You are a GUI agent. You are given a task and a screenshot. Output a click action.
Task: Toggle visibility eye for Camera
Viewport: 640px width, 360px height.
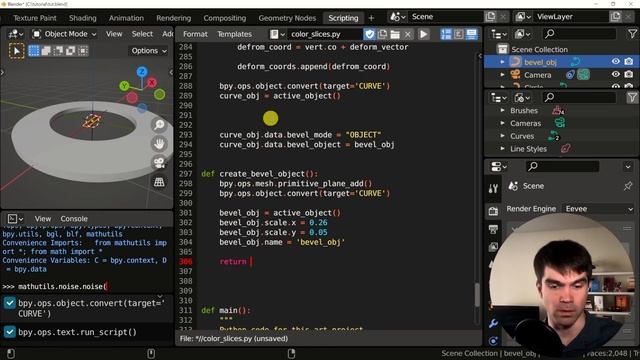[616, 74]
